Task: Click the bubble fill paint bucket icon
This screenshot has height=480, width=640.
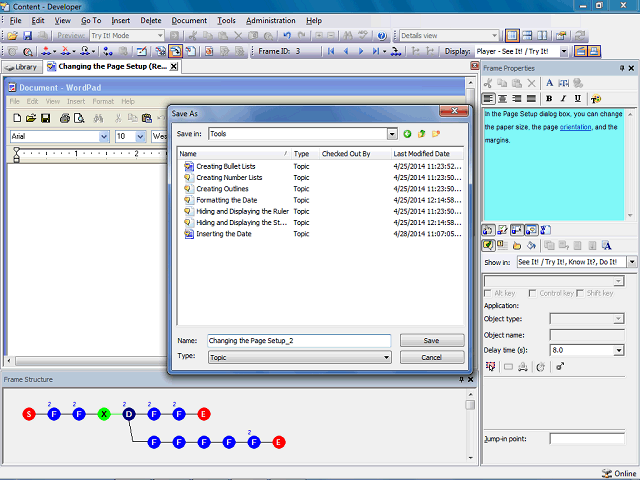Action: coord(531,245)
